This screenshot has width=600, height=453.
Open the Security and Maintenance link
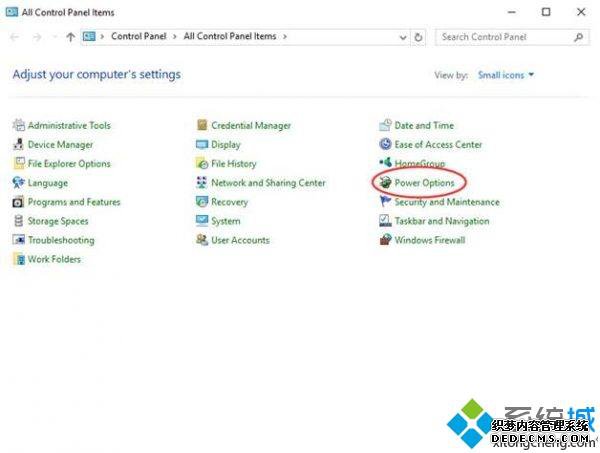(x=447, y=202)
